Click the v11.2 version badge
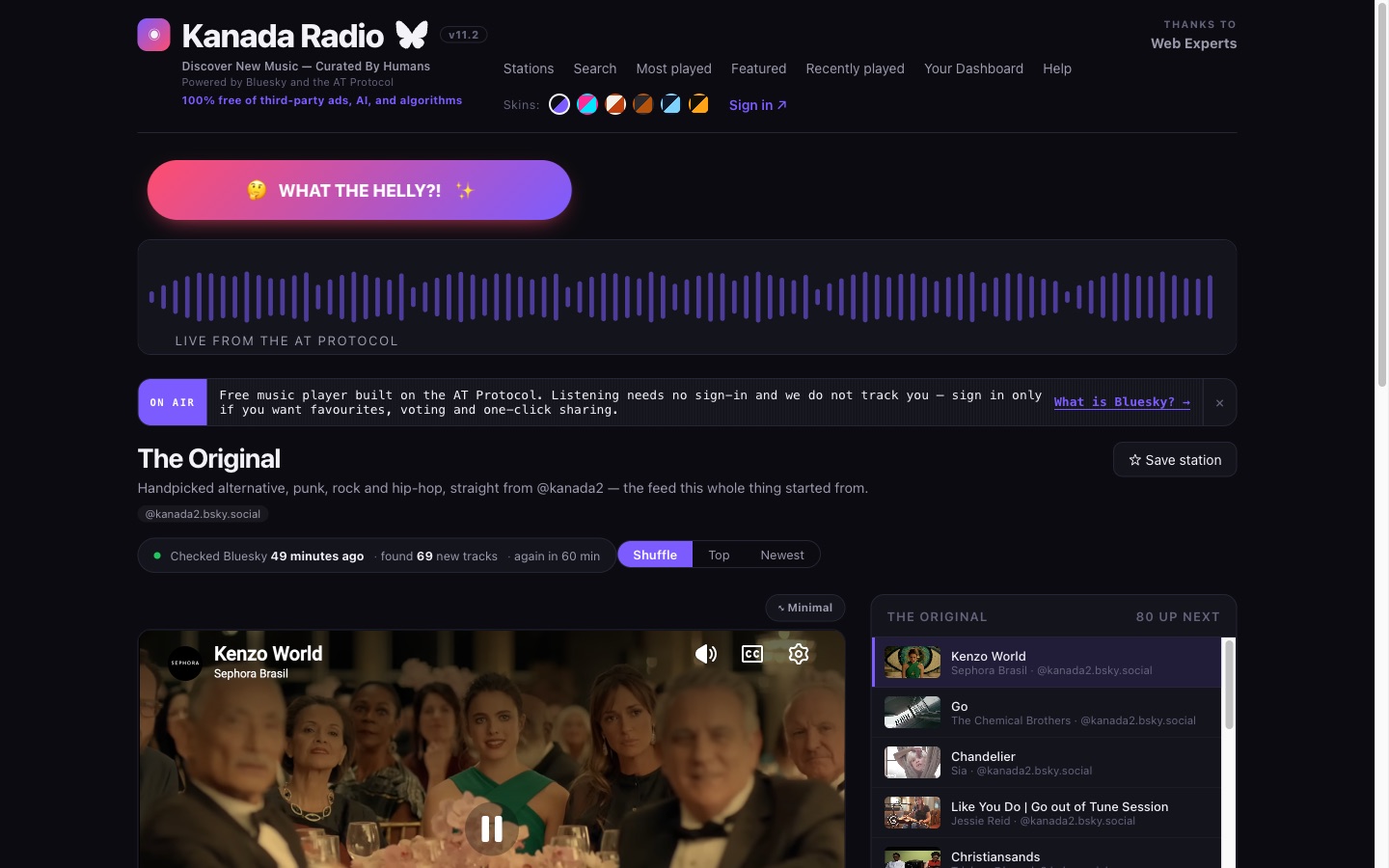This screenshot has height=868, width=1389. point(463,35)
